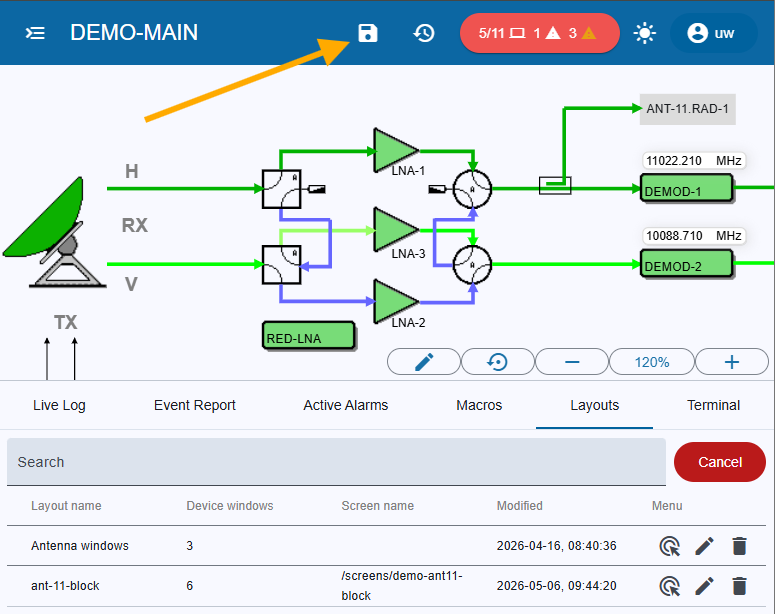Viewport: 775px width, 614px height.
Task: Edit the ant-11-block layout pencil icon
Action: click(x=704, y=586)
